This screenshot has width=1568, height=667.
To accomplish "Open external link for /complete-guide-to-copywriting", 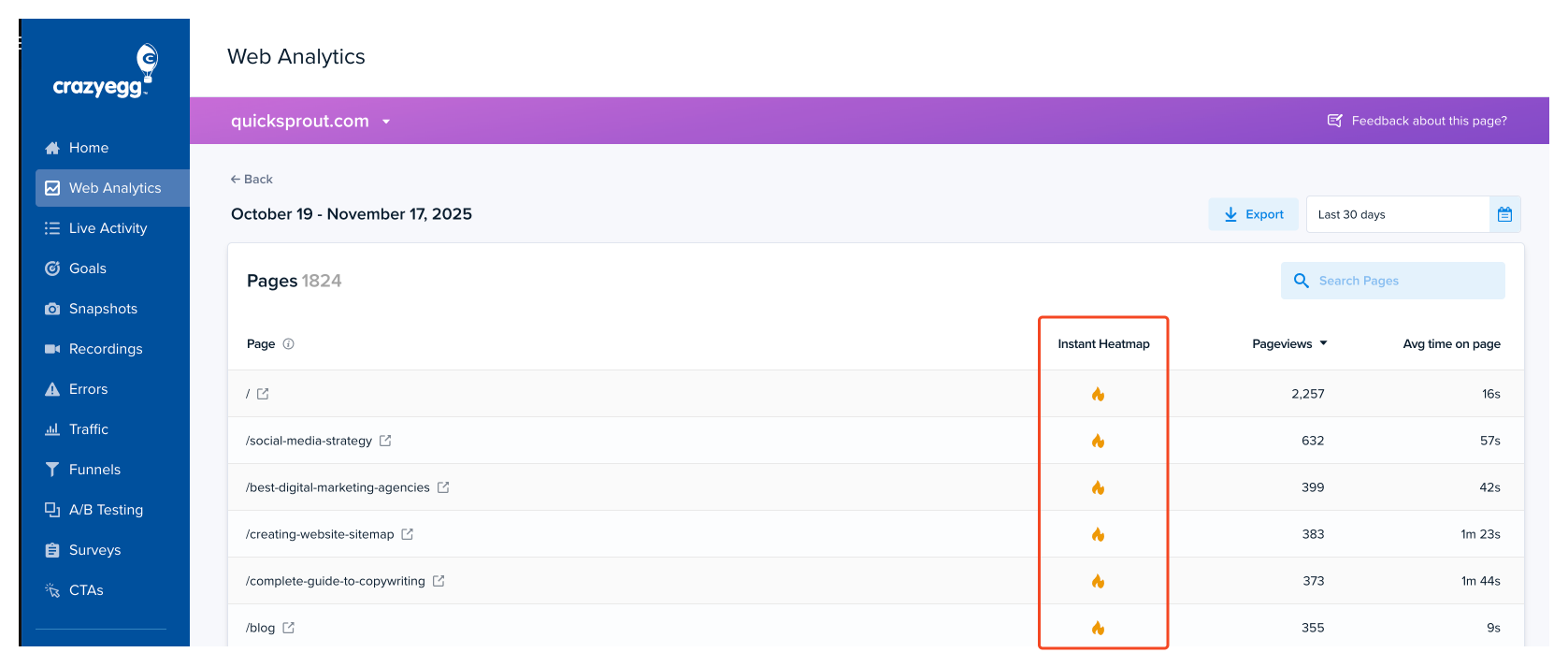I will tap(439, 581).
